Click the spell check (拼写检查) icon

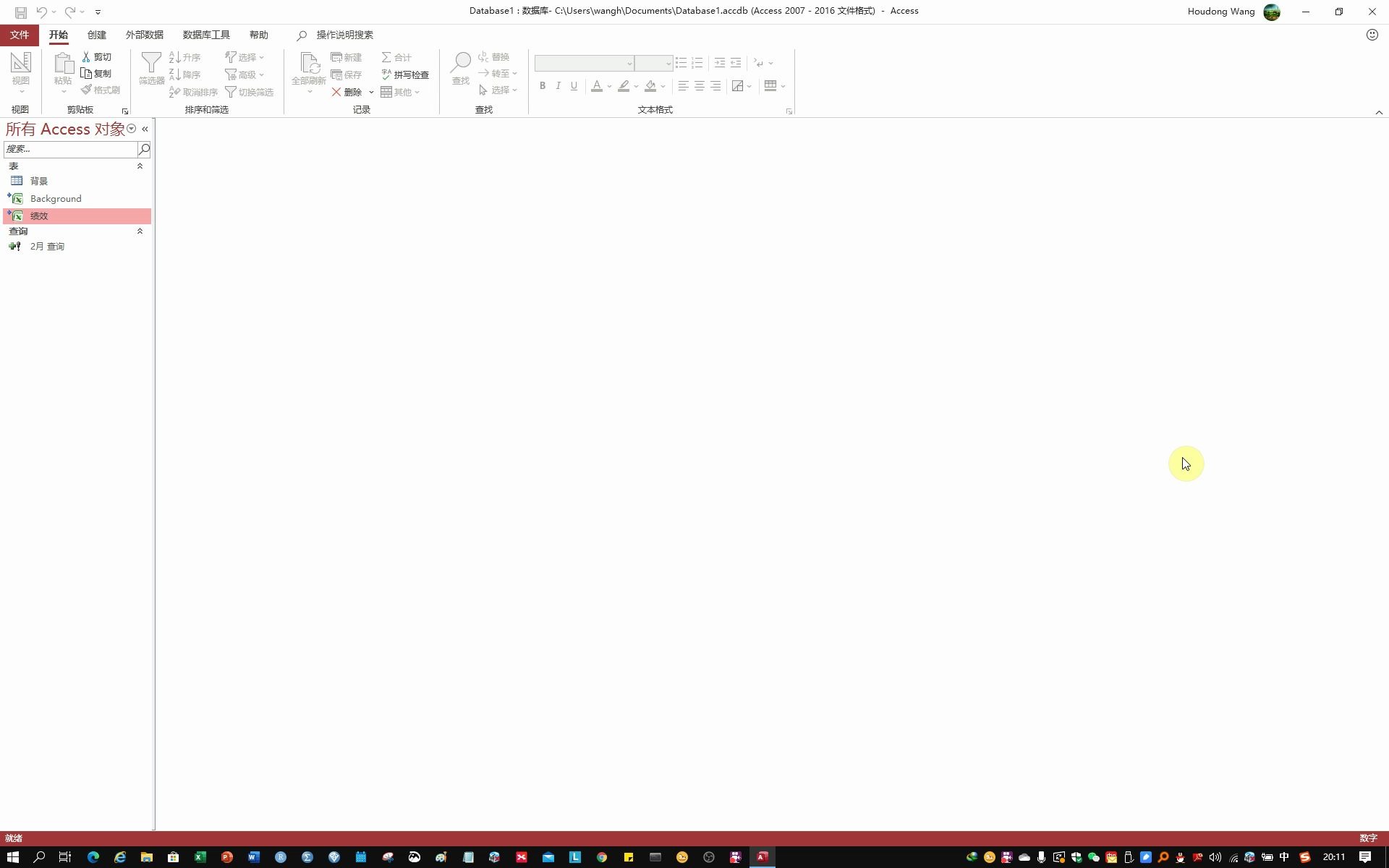[386, 75]
